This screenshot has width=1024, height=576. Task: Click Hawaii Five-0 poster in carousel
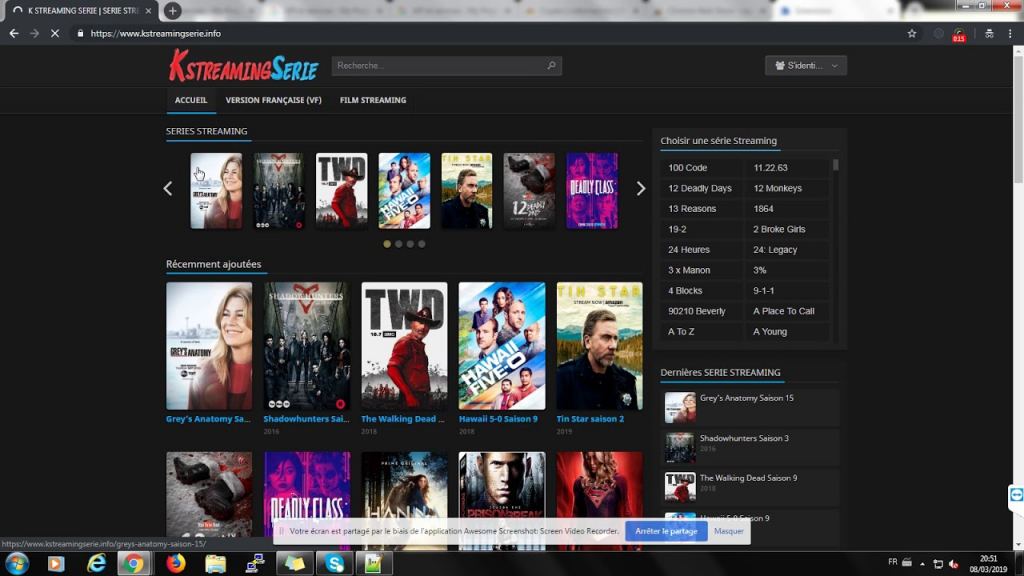tap(404, 191)
